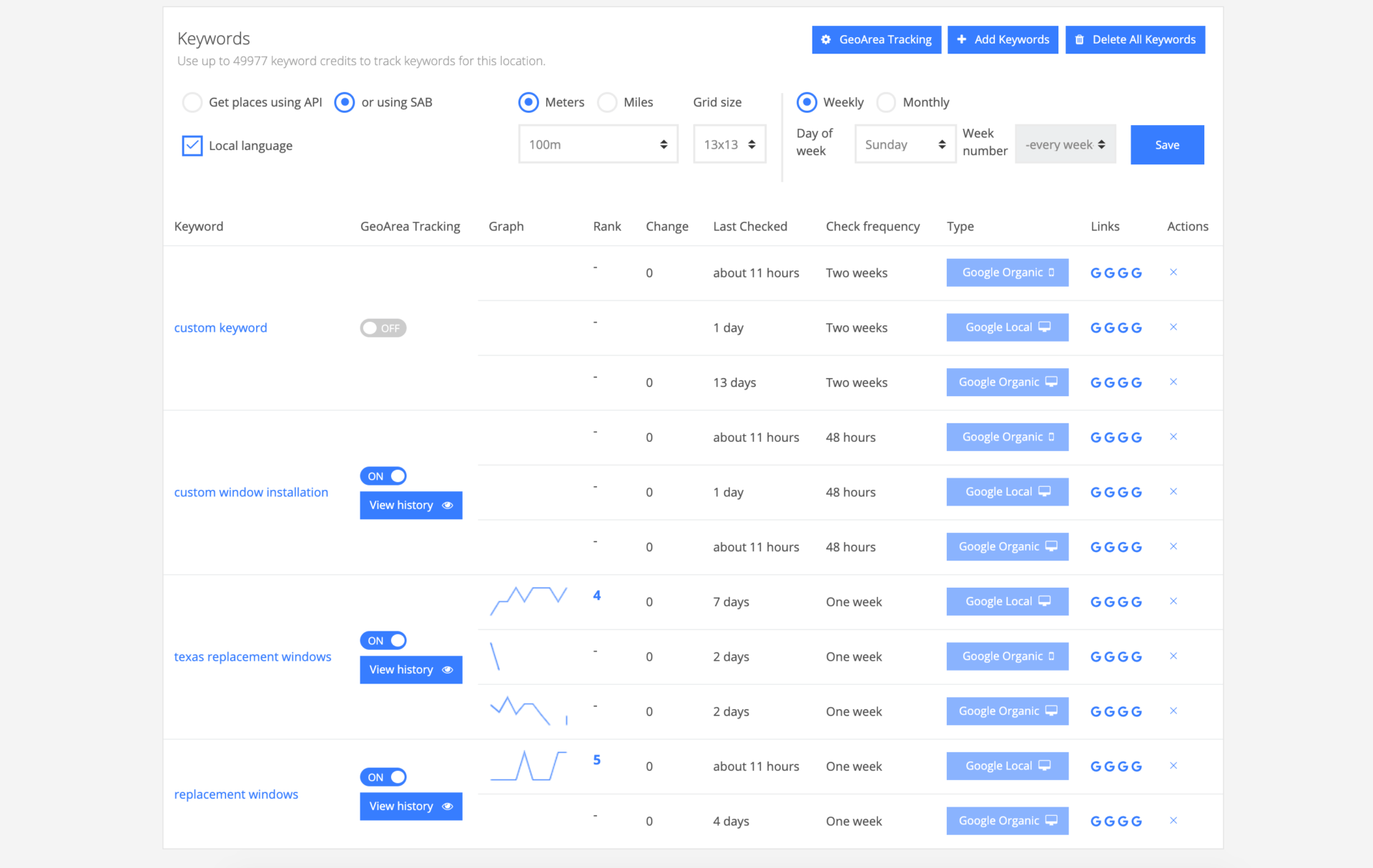Uncheck the Local language checkbox

tap(192, 146)
